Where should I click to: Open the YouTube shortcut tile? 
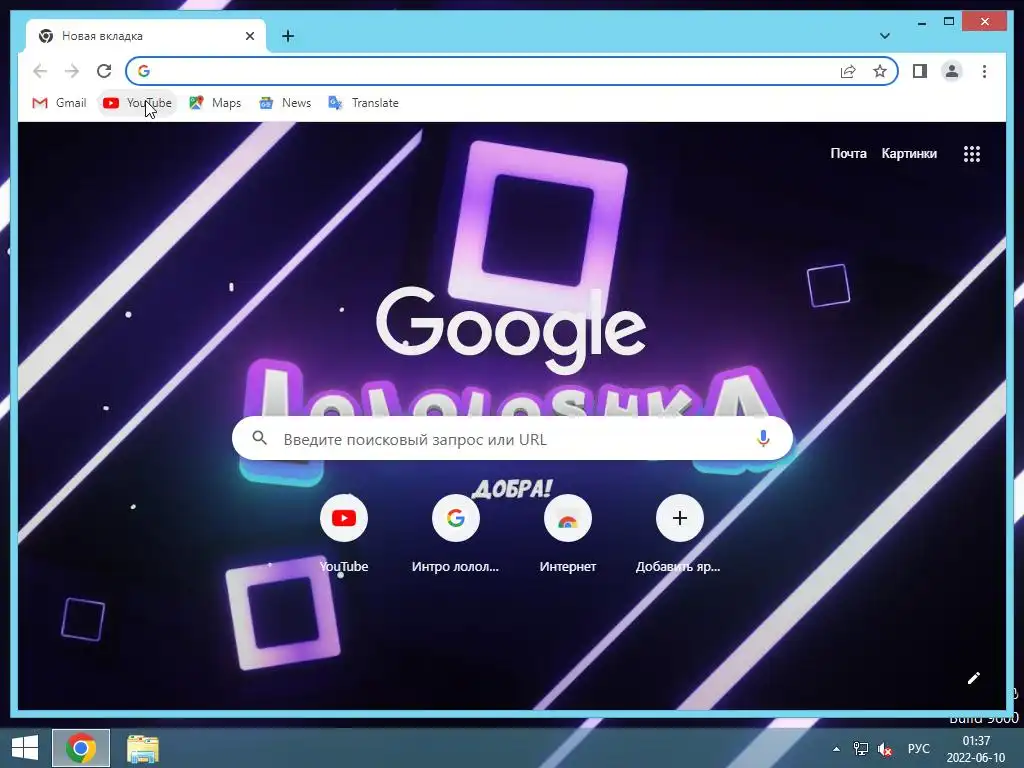pyautogui.click(x=344, y=534)
